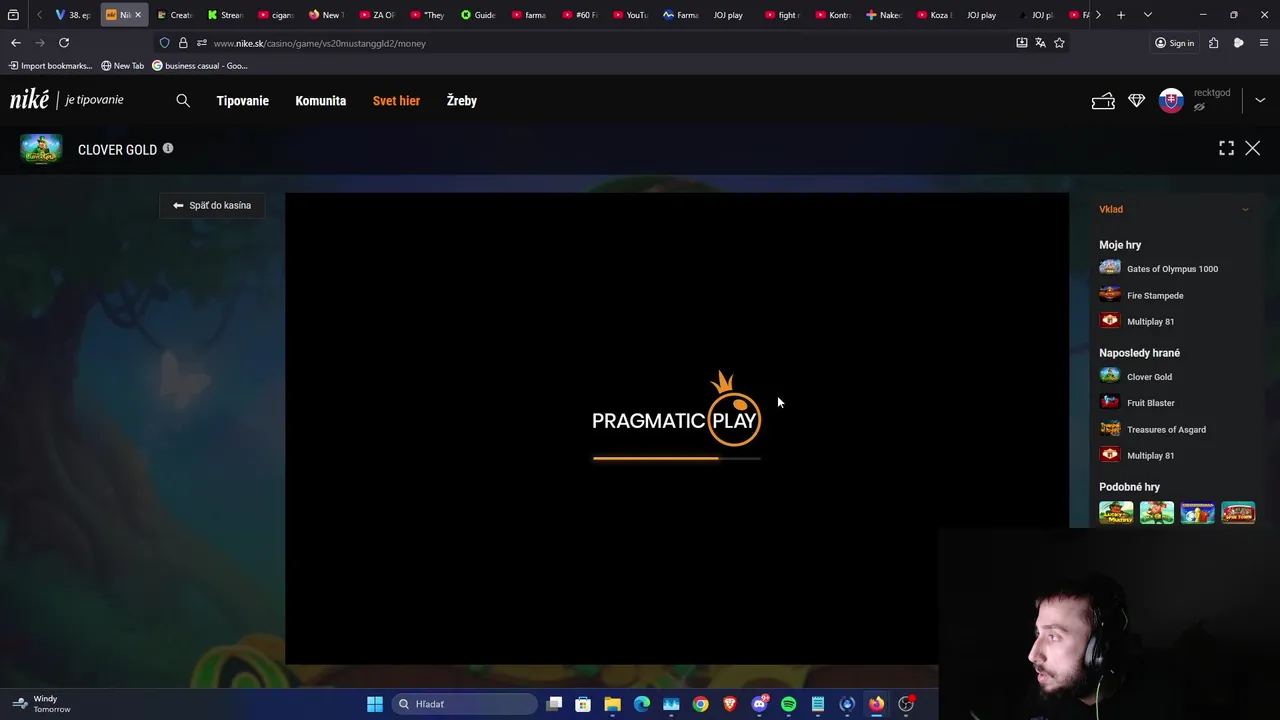Open tracking protection shield icon
The width and height of the screenshot is (1280, 720).
(164, 43)
